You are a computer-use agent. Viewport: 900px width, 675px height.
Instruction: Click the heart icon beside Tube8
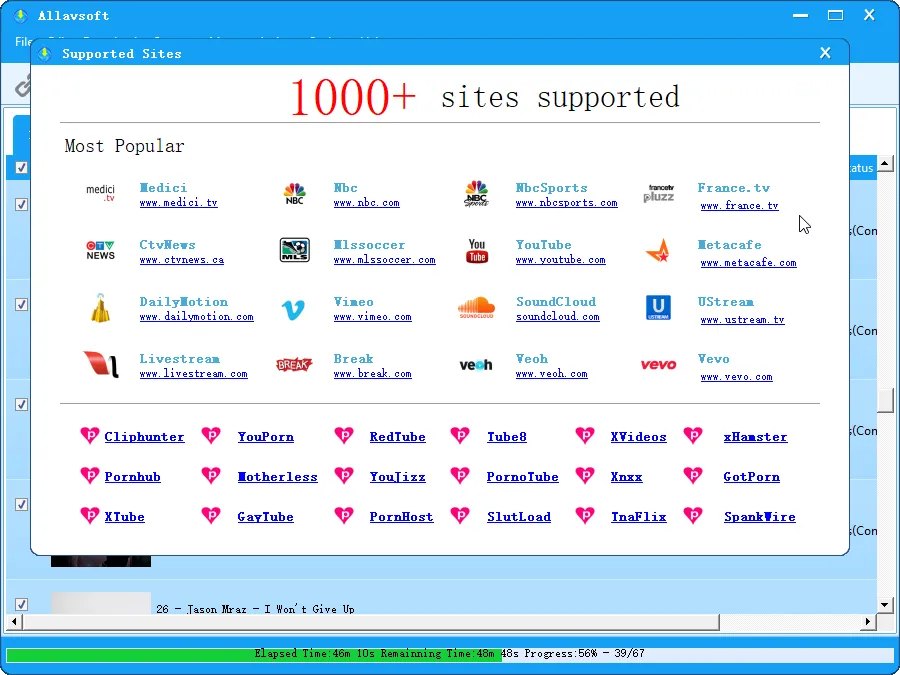point(460,436)
